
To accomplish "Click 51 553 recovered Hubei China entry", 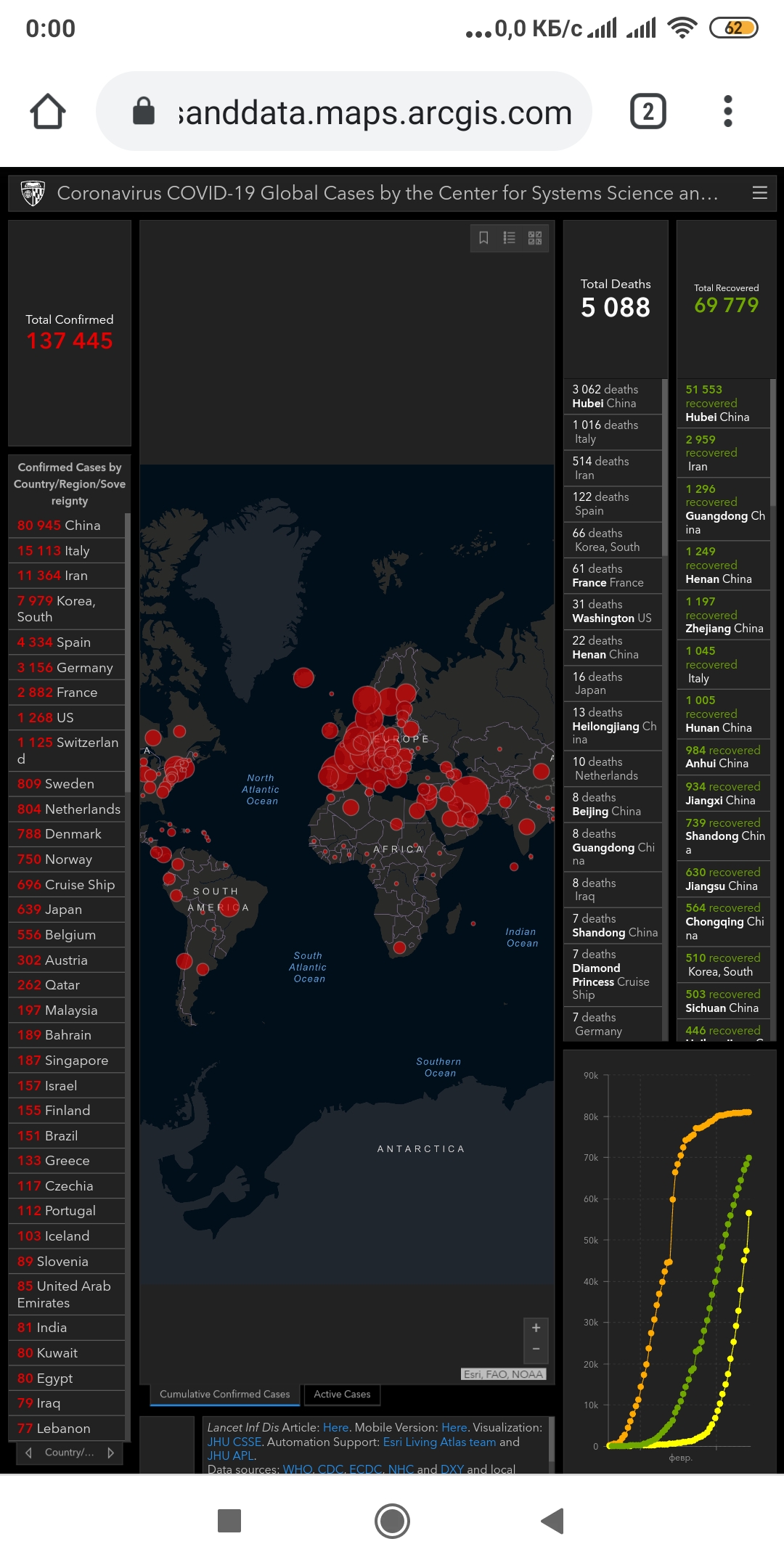I will 724,403.
